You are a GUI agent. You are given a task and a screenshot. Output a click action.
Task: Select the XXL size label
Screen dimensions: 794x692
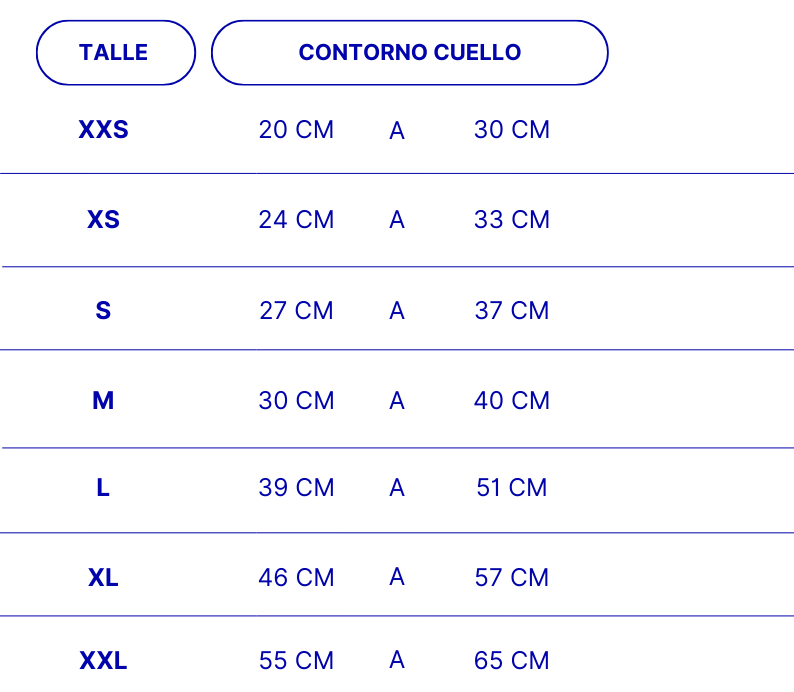pyautogui.click(x=103, y=661)
